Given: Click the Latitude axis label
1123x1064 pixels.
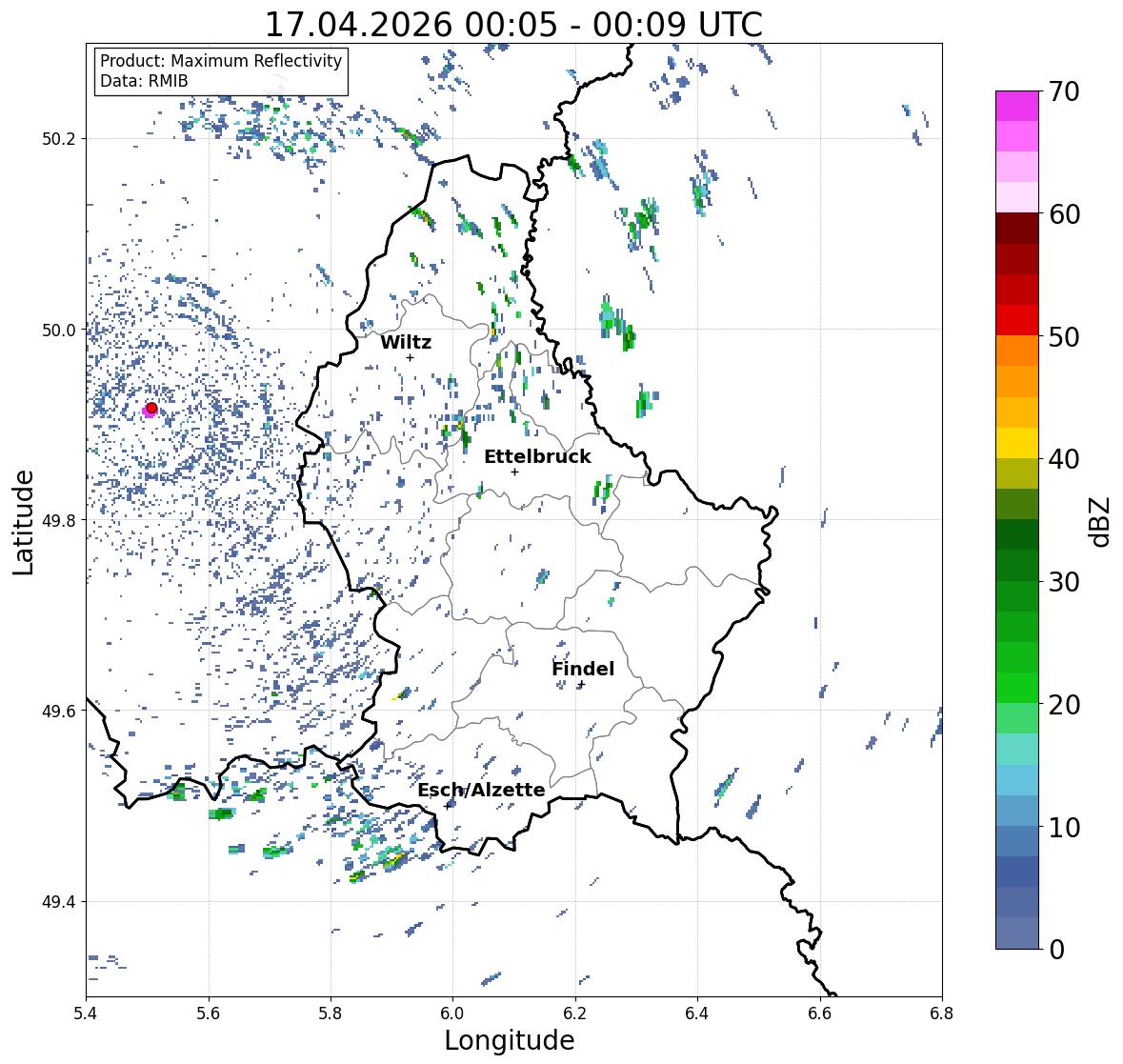Looking at the screenshot, I should click(23, 523).
